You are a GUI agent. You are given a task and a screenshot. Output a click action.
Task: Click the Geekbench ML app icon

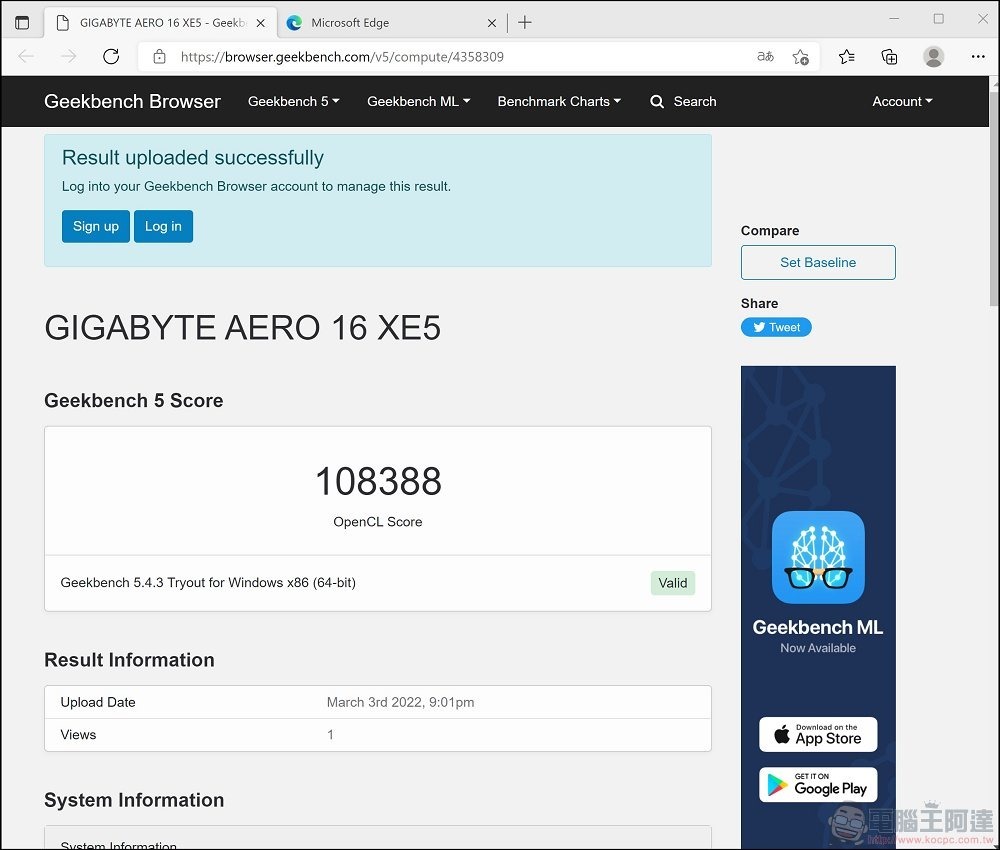[x=818, y=557]
